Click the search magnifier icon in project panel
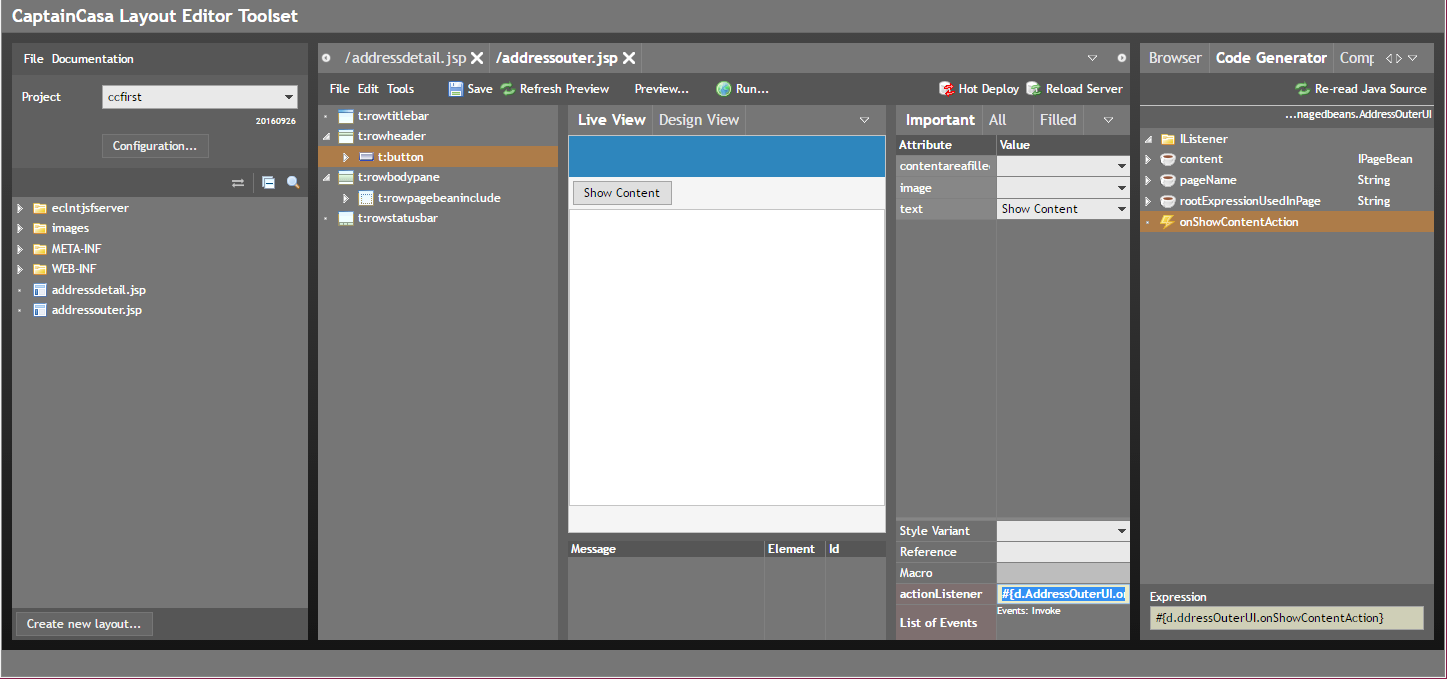The width and height of the screenshot is (1447, 679). [293, 183]
